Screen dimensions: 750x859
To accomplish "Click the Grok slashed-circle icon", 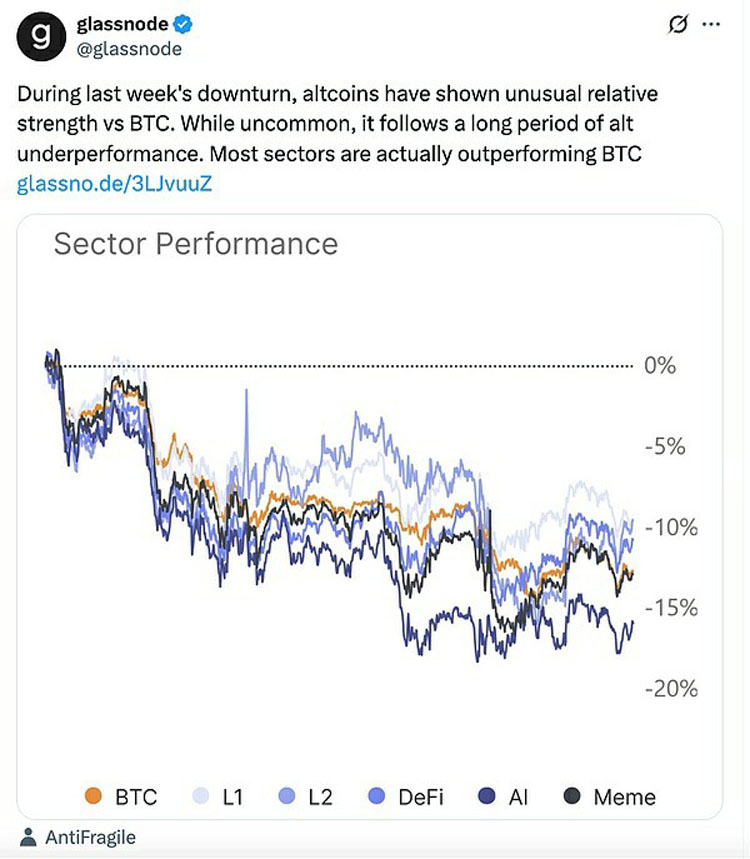I will click(678, 24).
